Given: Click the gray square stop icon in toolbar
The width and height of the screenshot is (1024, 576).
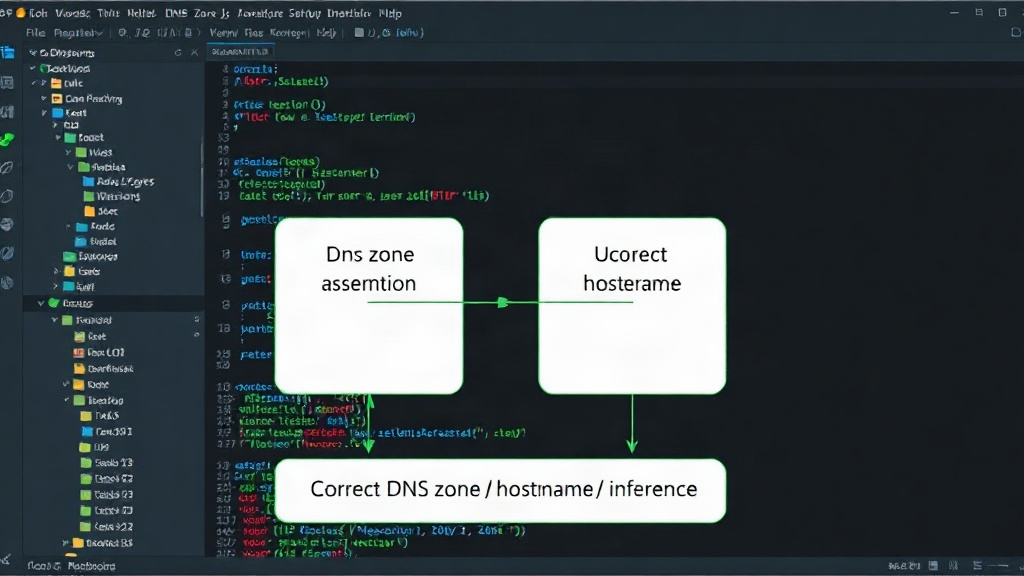Looking at the screenshot, I should click(x=359, y=32).
